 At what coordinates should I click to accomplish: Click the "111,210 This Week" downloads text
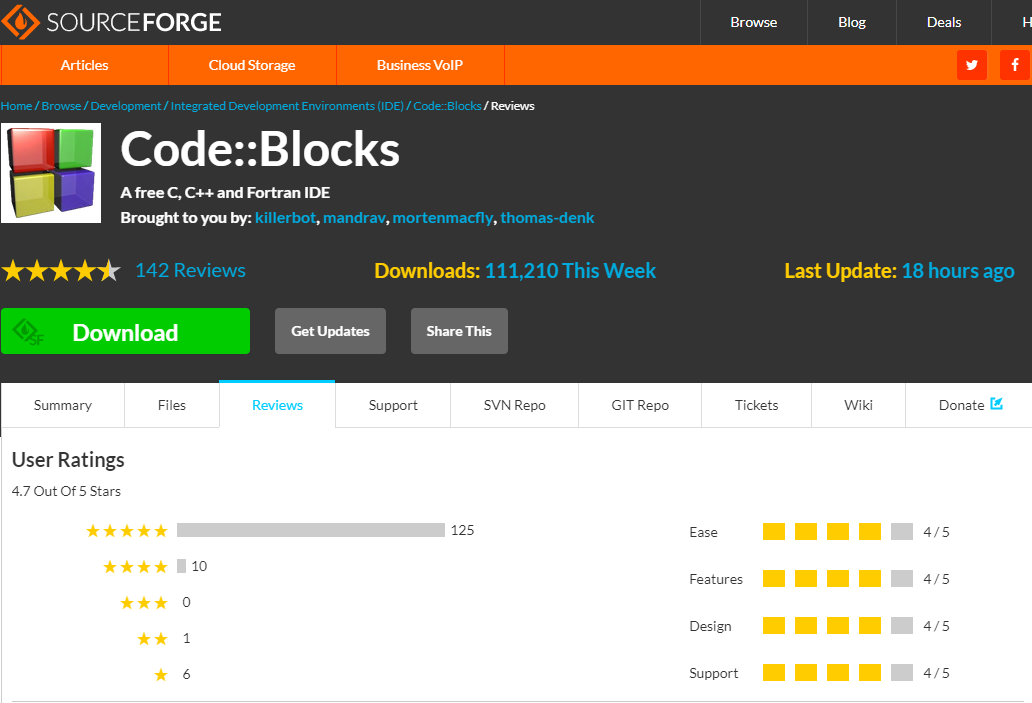coord(570,271)
